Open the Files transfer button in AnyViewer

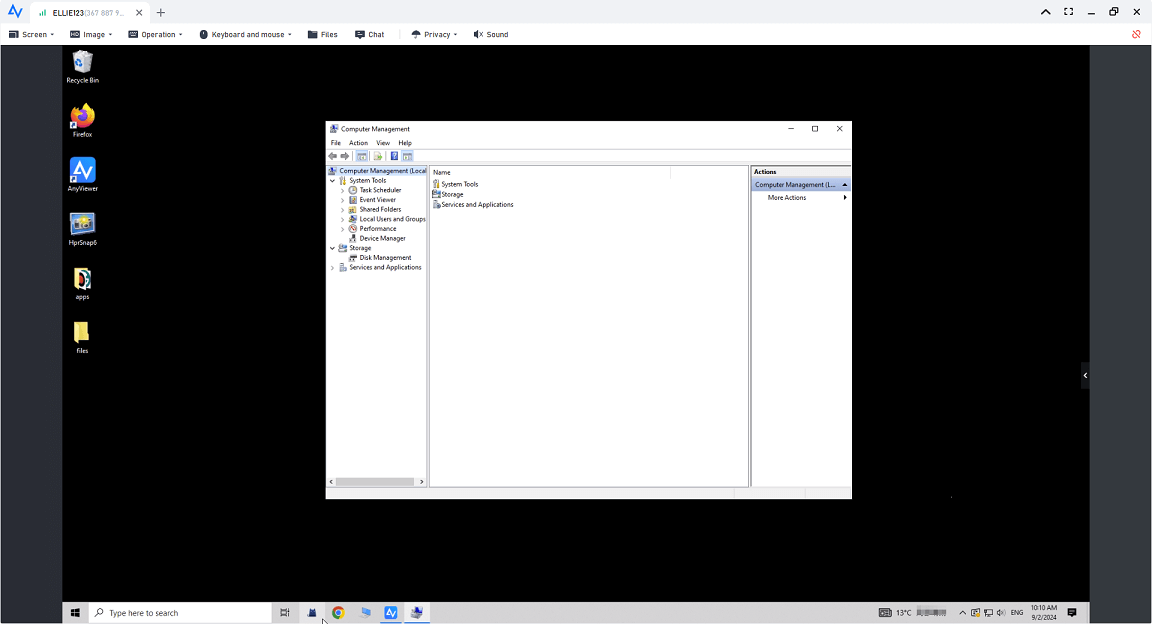point(322,34)
